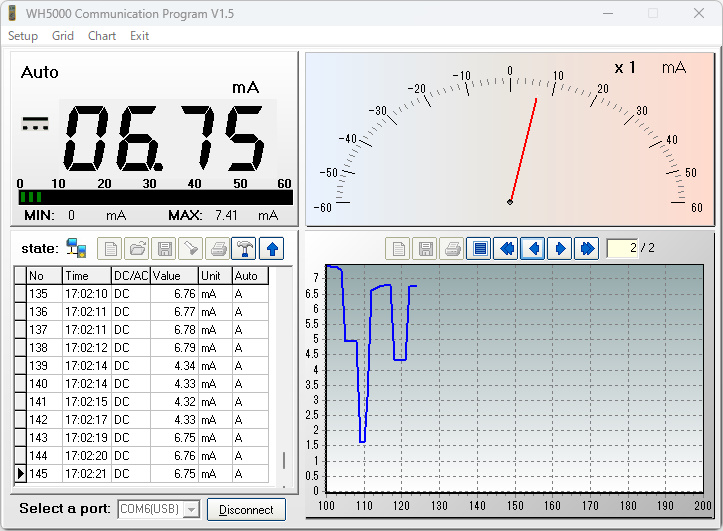Viewport: 723px width, 531px height.
Task: Click the network connection state icon
Action: click(76, 248)
